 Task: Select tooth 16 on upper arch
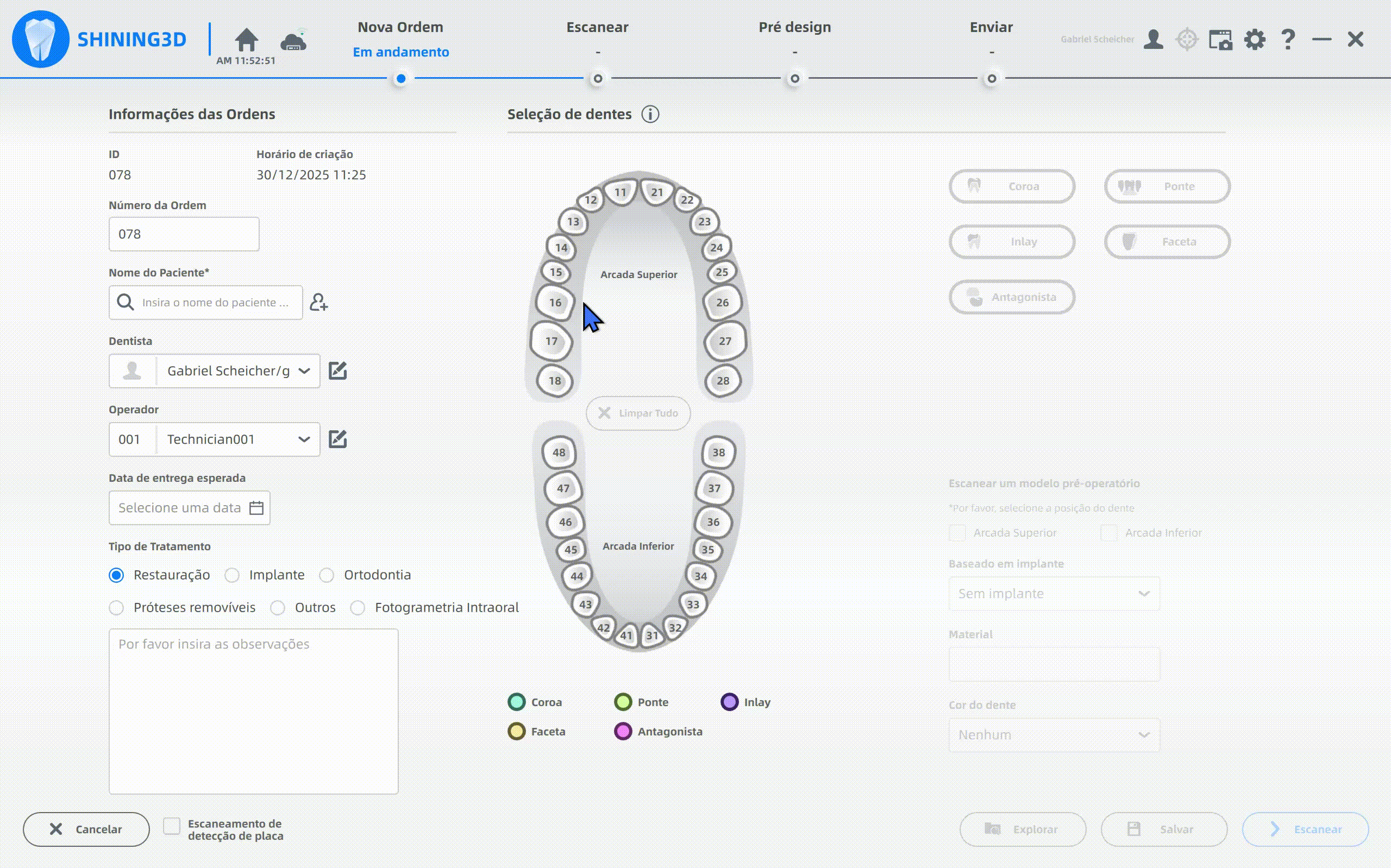(555, 303)
